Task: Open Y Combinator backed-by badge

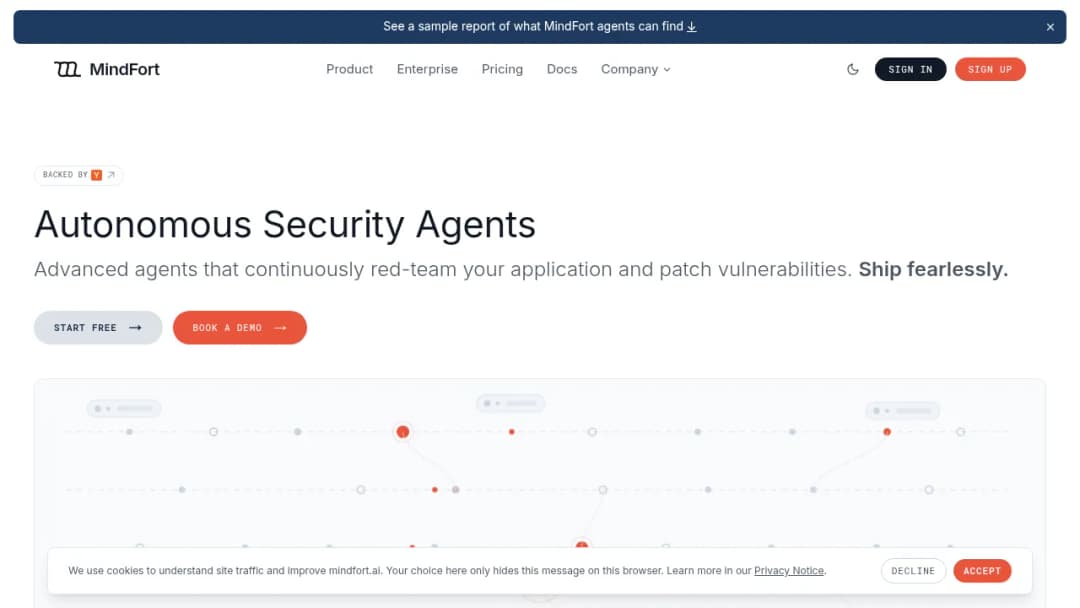Action: coord(79,175)
